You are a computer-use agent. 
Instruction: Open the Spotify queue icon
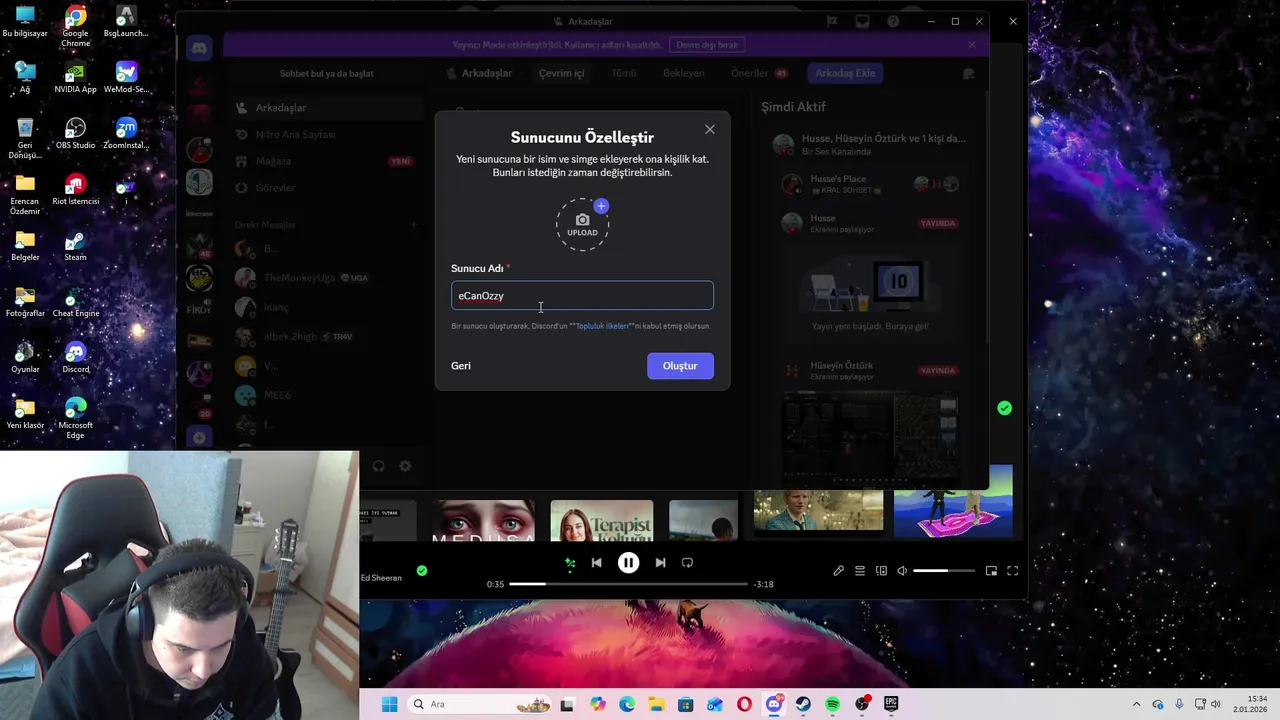[x=859, y=571]
